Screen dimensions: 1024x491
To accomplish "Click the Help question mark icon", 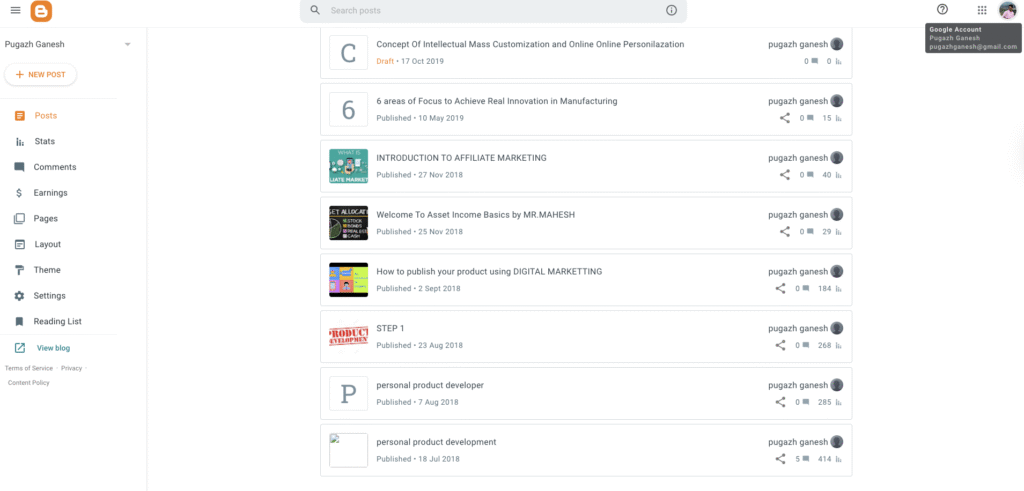I will (x=942, y=10).
